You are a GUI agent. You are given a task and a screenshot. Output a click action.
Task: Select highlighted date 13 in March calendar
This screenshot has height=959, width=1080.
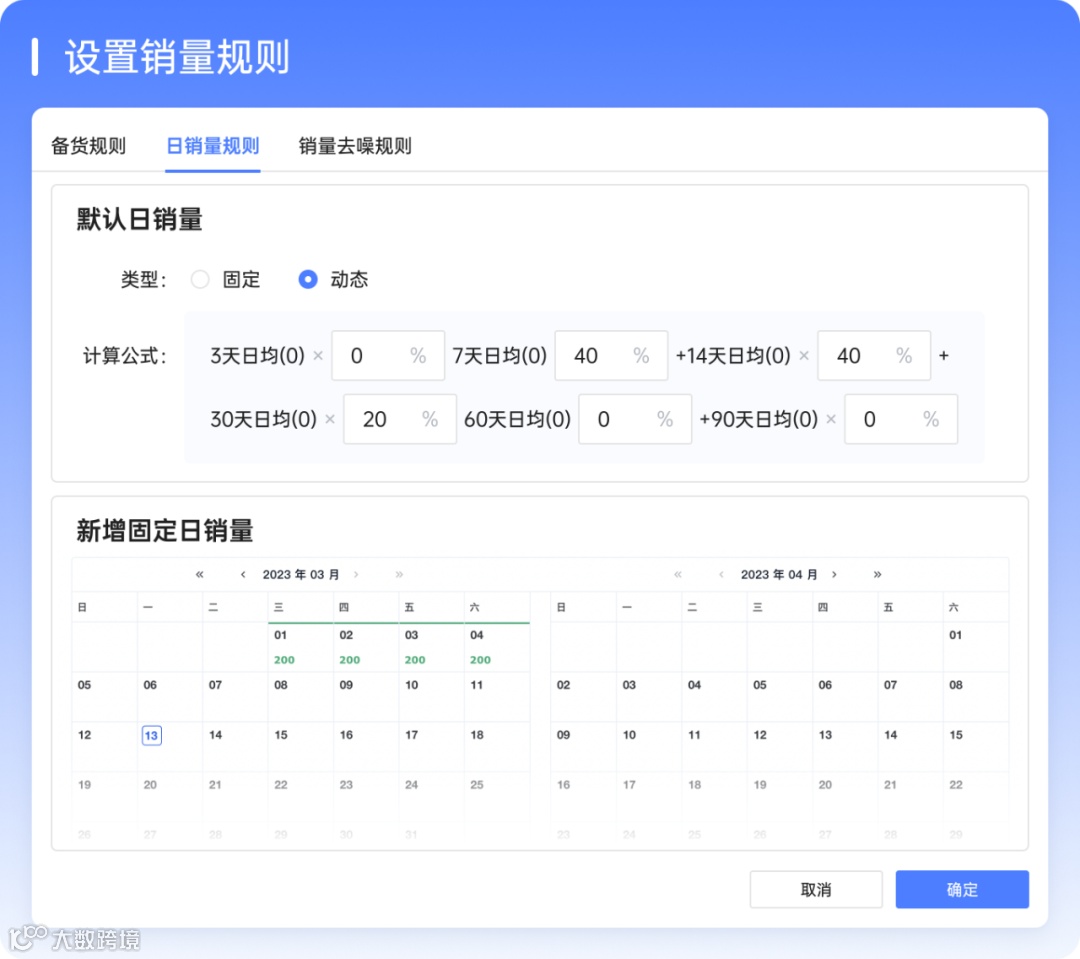(152, 736)
